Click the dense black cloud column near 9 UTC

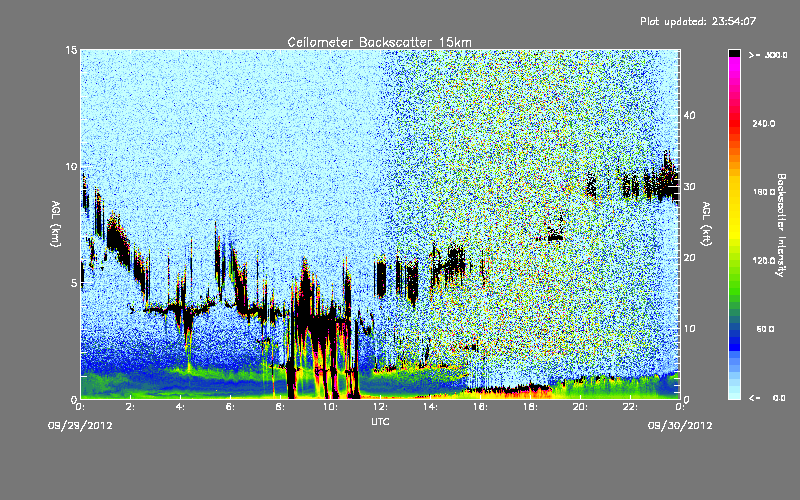[x=306, y=296]
